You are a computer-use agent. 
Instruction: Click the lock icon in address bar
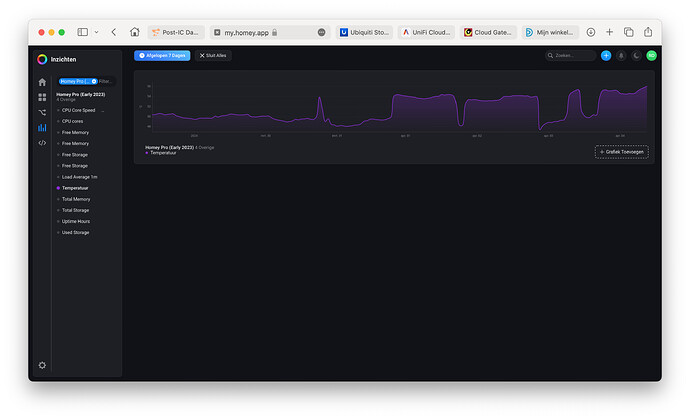[x=275, y=32]
